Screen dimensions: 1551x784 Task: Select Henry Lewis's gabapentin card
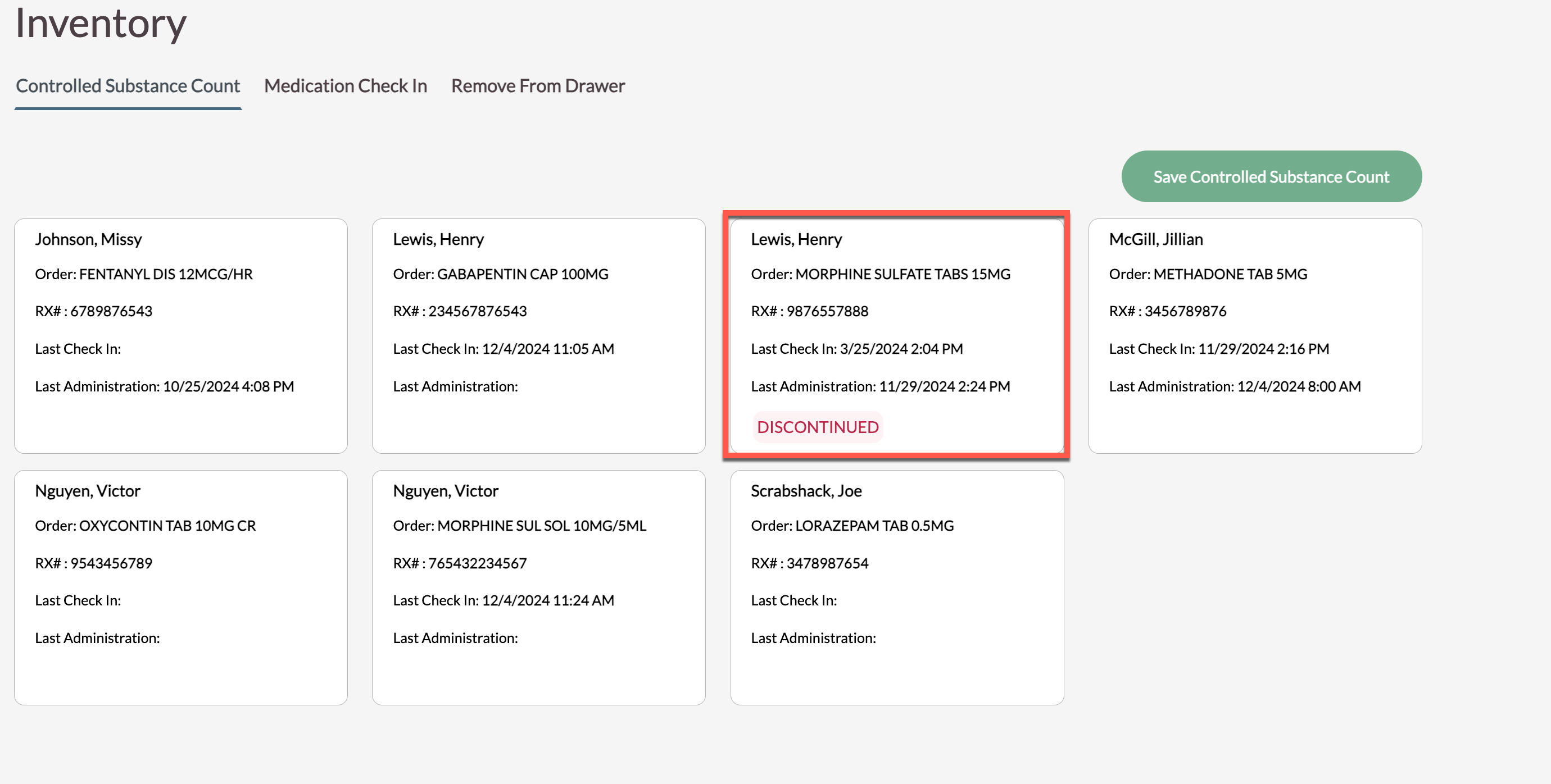pos(538,336)
